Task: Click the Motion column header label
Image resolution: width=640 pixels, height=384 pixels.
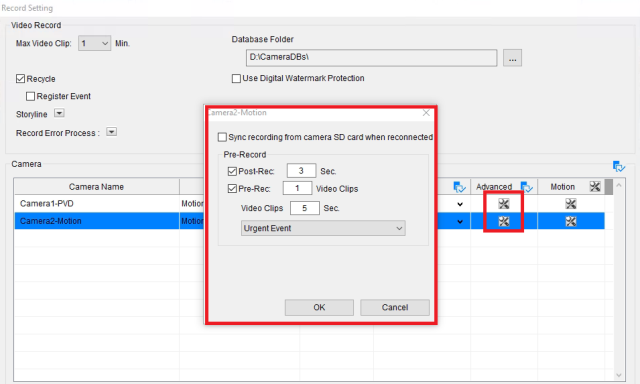Action: [562, 186]
